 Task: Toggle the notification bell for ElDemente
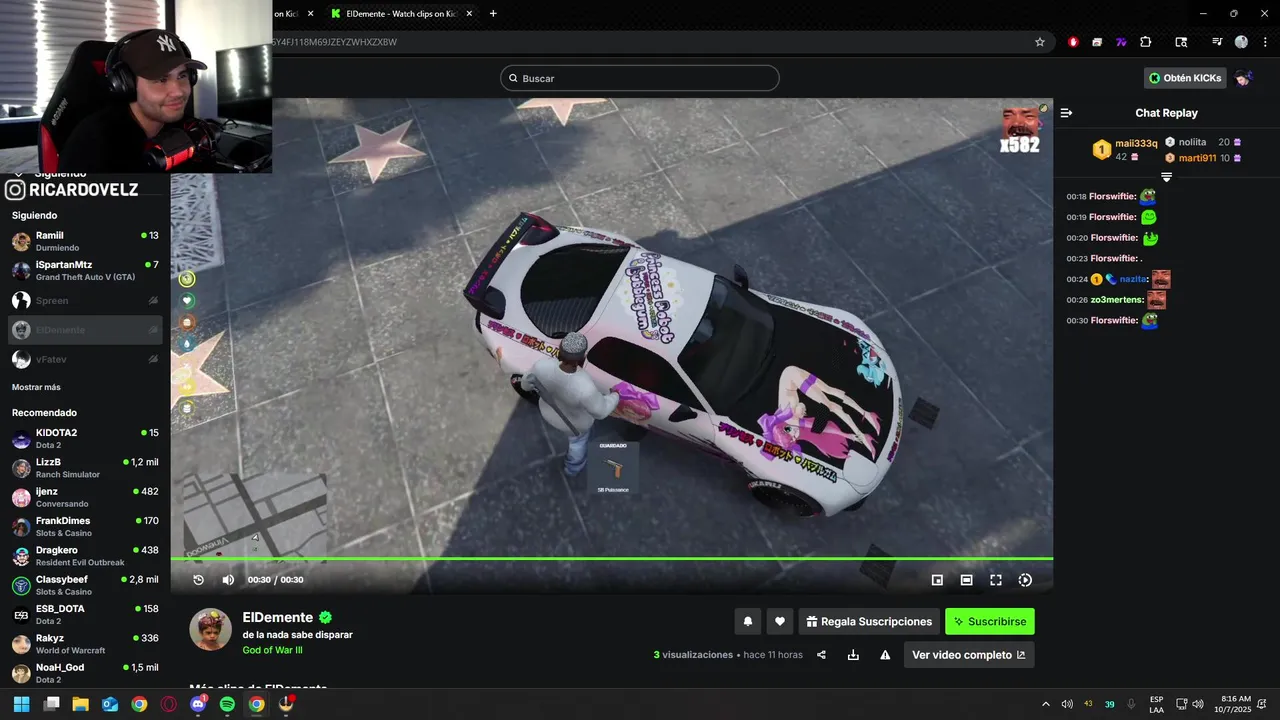click(747, 621)
